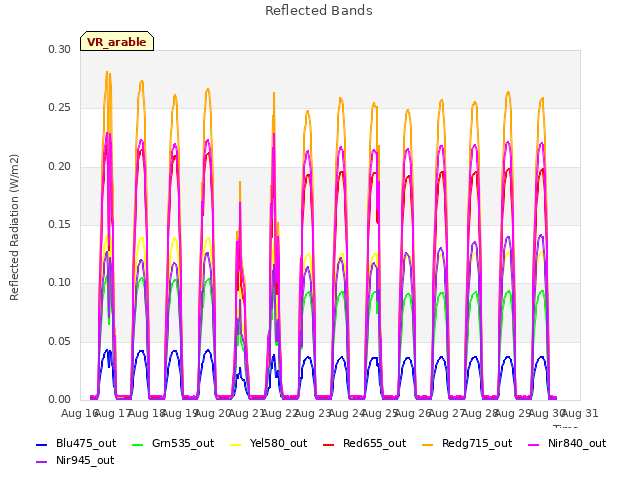Click the green Grn535_out legend swatch
The width and height of the screenshot is (640, 480).
[x=138, y=444]
